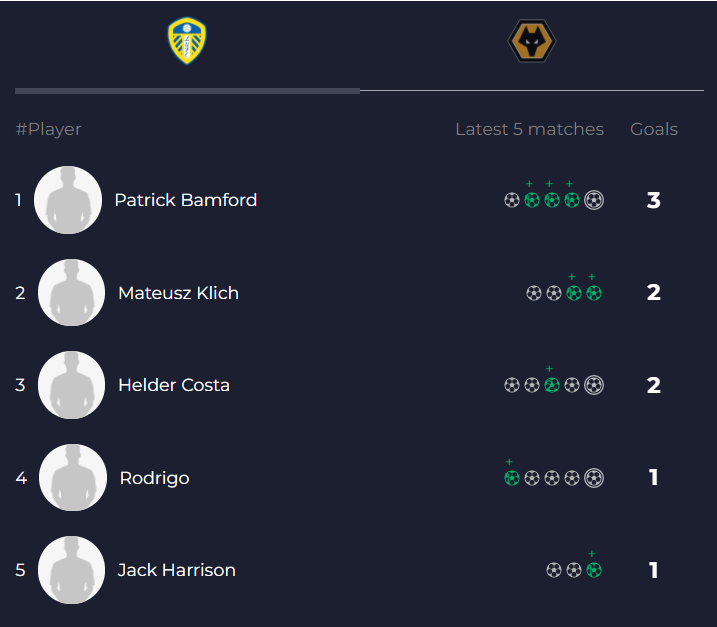
Task: Select the Helder Costa player name
Action: [174, 385]
